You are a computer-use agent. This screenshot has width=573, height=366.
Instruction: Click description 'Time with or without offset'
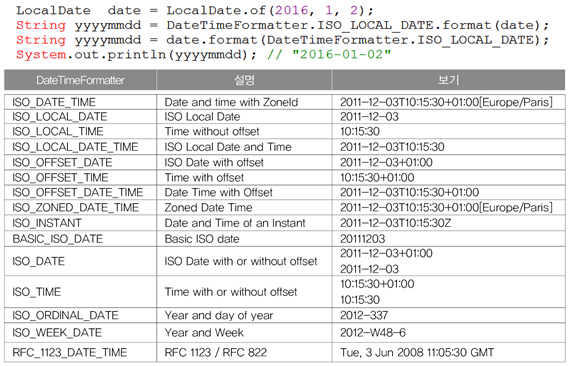(231, 292)
